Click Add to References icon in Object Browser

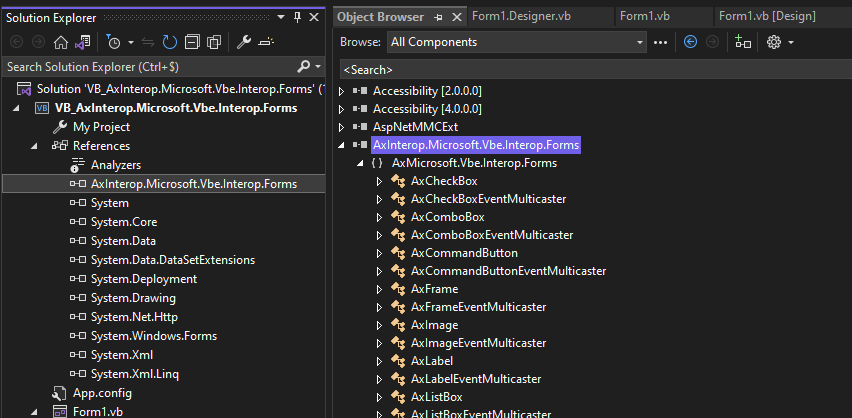pyautogui.click(x=742, y=42)
